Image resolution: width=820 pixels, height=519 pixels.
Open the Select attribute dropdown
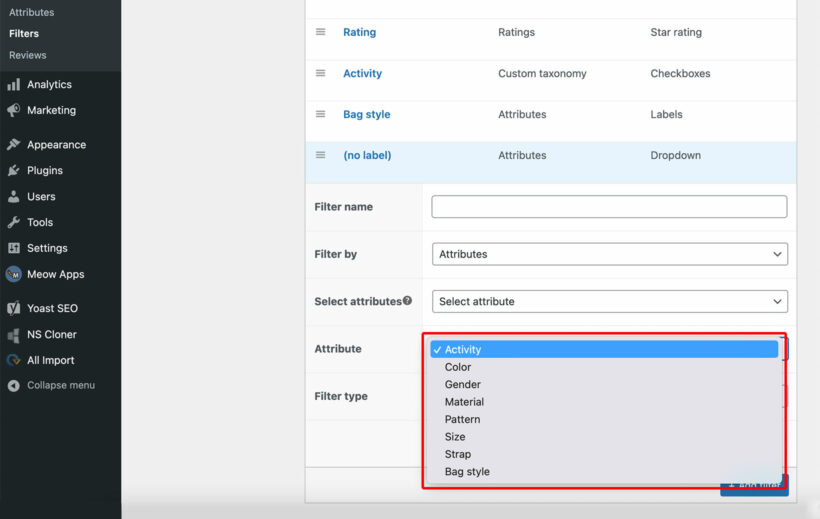click(610, 301)
